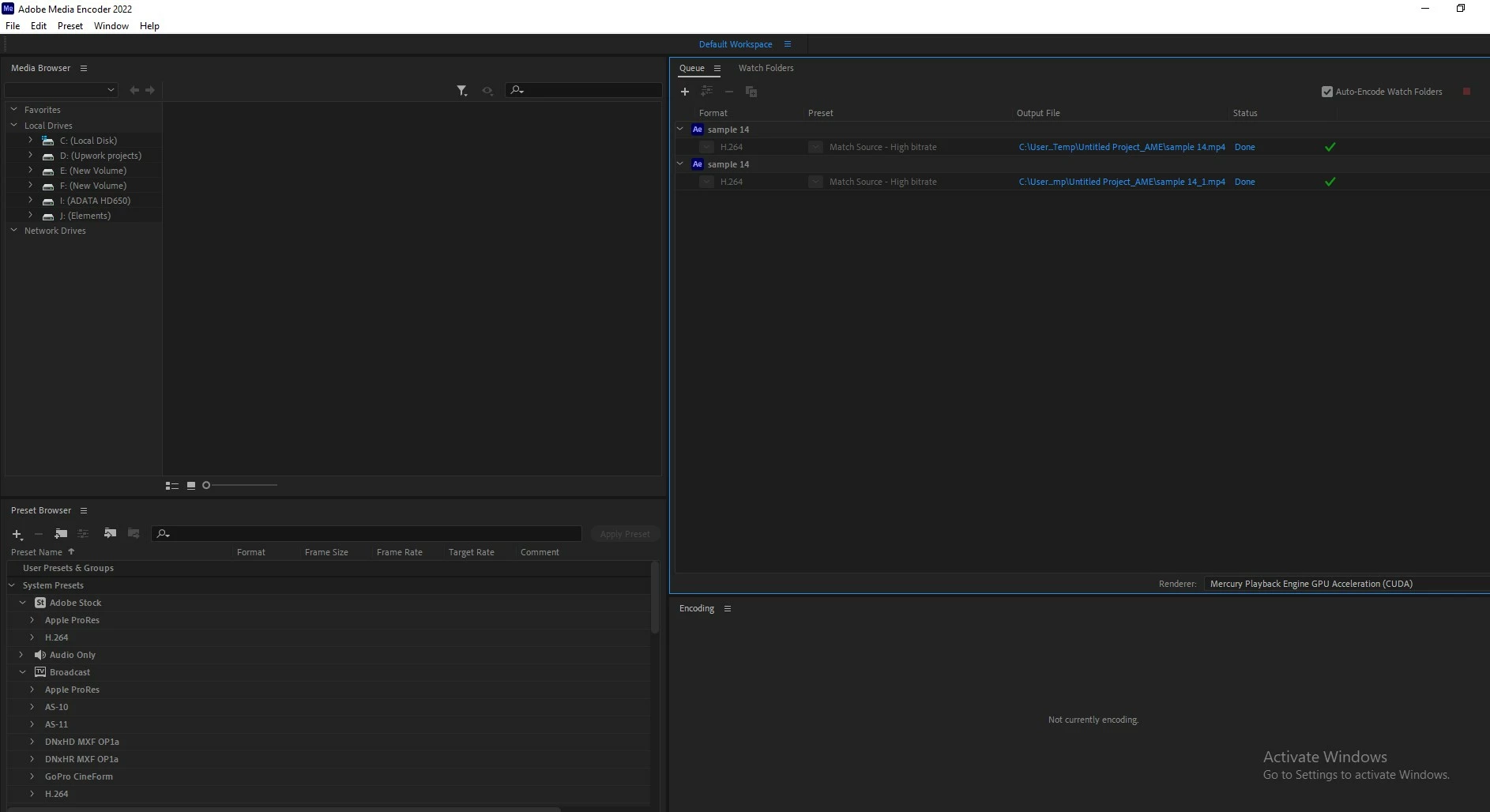Click the Delete Preset minus icon

39,534
